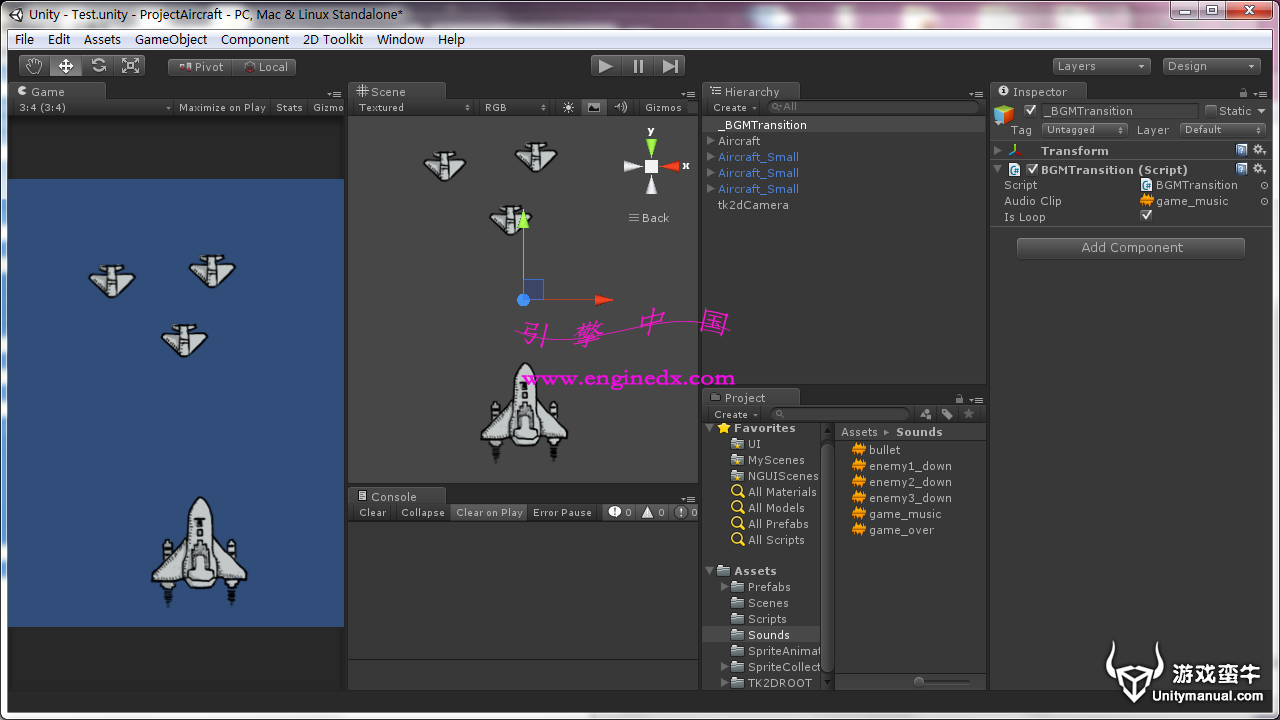
Task: Click the Project save search star icon
Action: coord(968,414)
